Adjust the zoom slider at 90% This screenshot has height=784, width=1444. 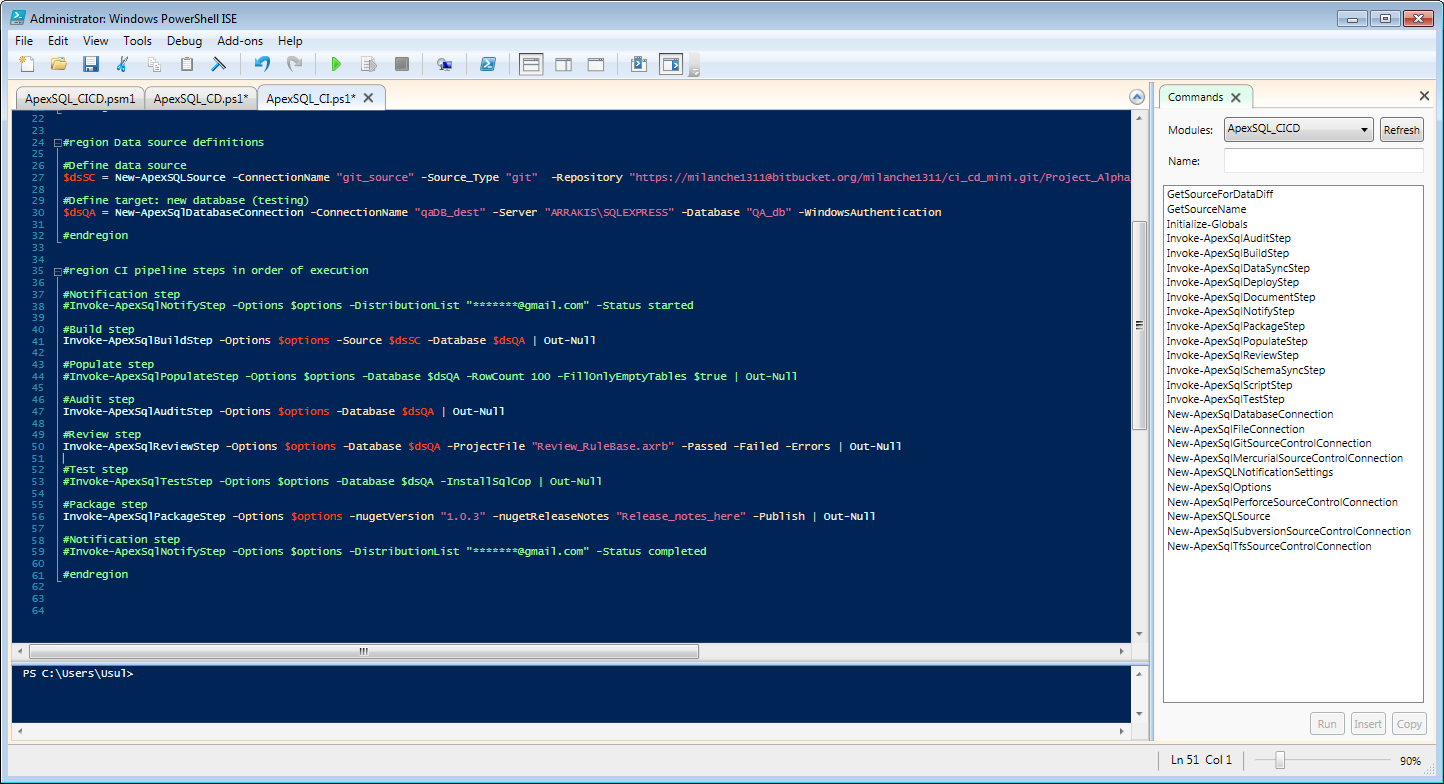point(1279,761)
